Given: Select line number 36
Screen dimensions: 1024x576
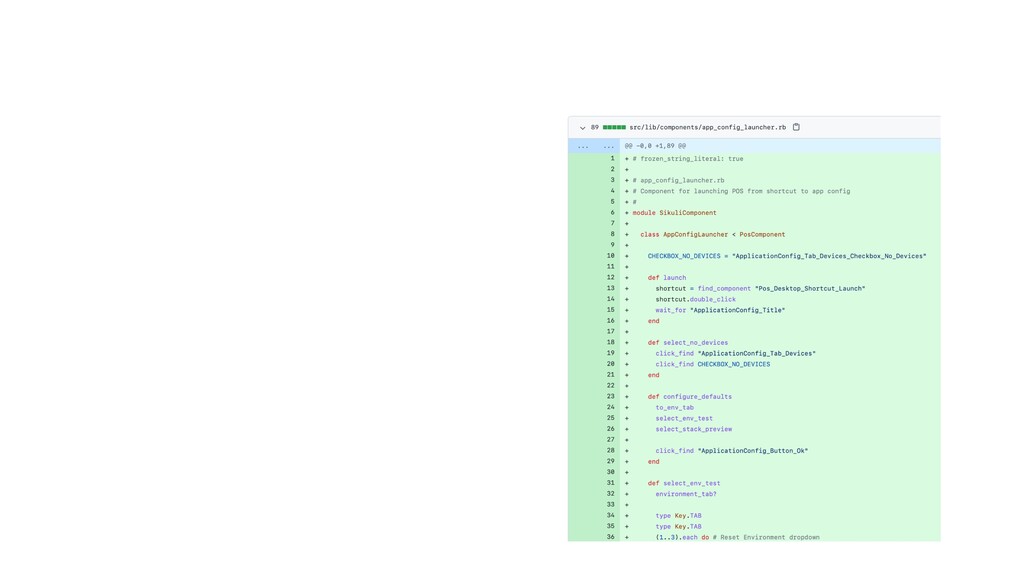Looking at the screenshot, I should coord(610,537).
